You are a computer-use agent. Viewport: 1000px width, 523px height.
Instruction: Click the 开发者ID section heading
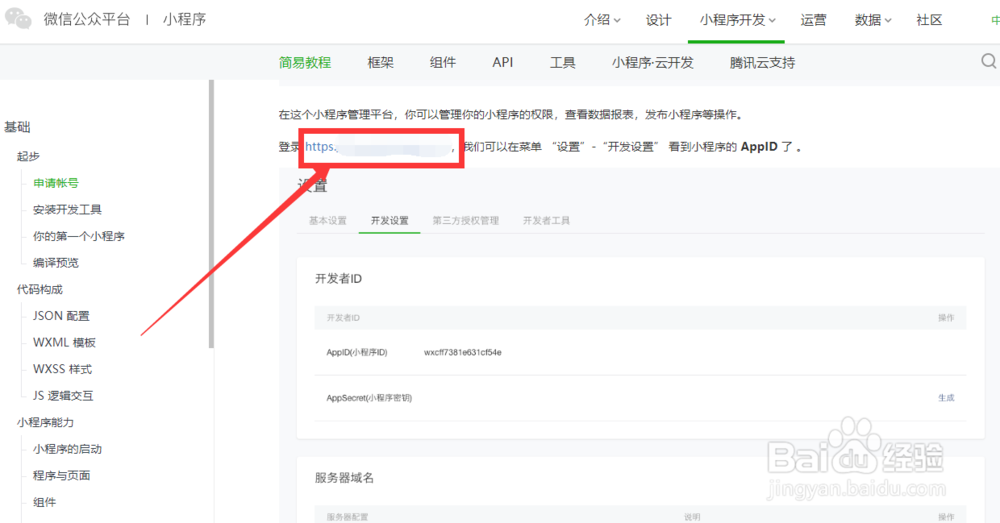(x=339, y=279)
